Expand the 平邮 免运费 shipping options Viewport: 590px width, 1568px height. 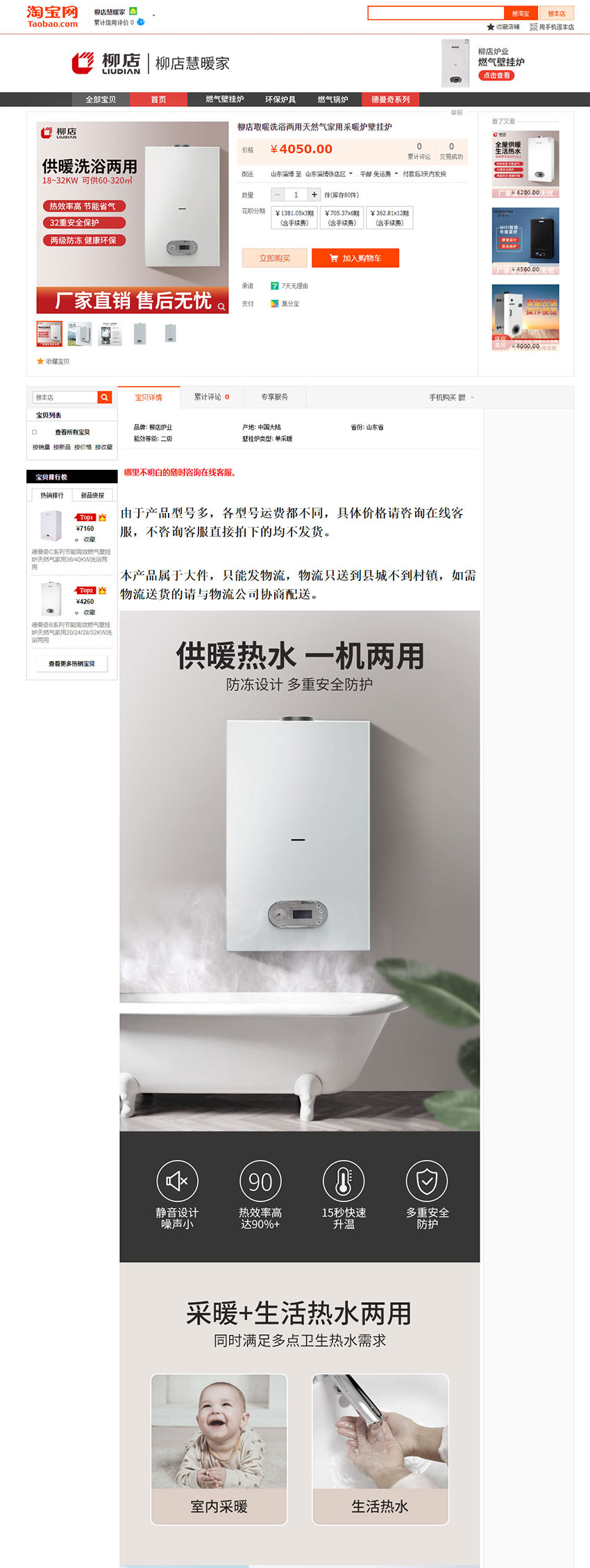(x=379, y=174)
